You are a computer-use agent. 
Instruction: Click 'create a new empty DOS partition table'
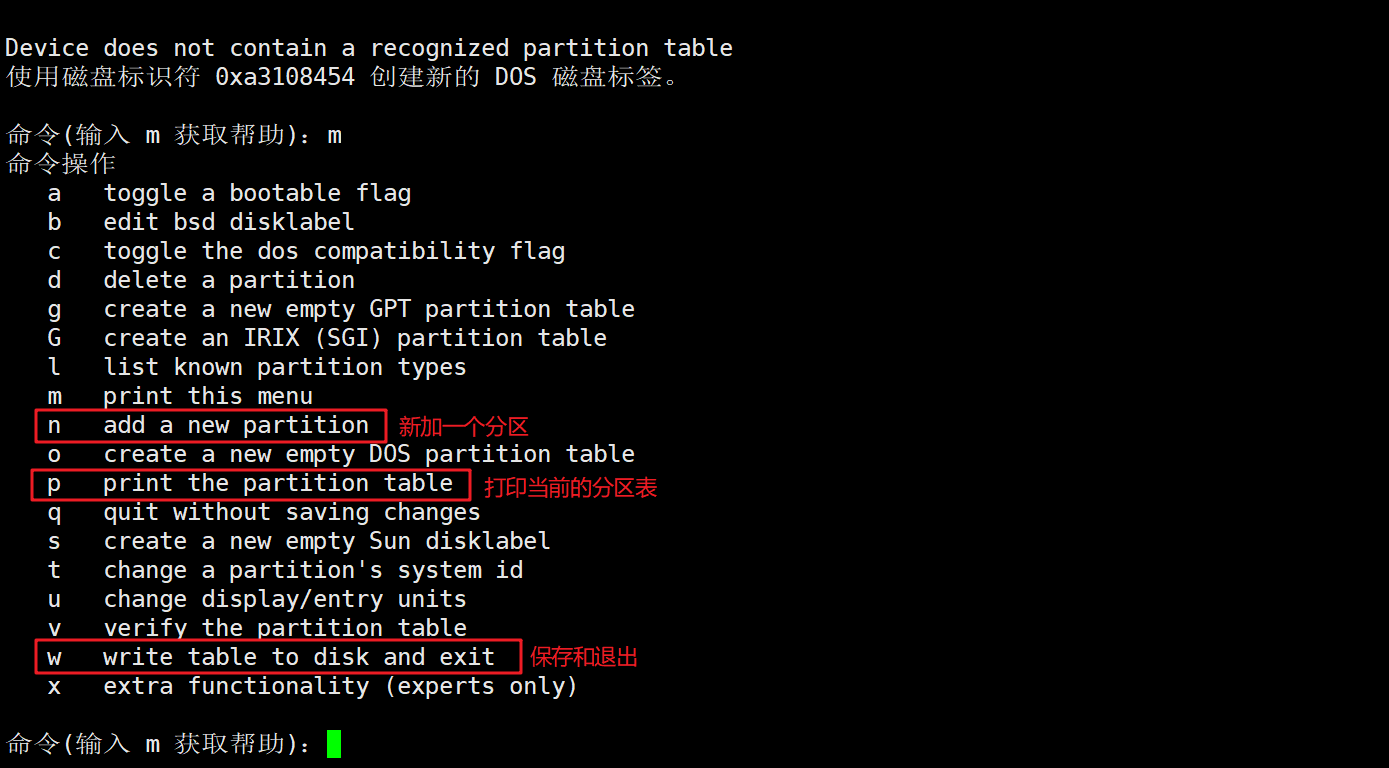click(x=369, y=454)
